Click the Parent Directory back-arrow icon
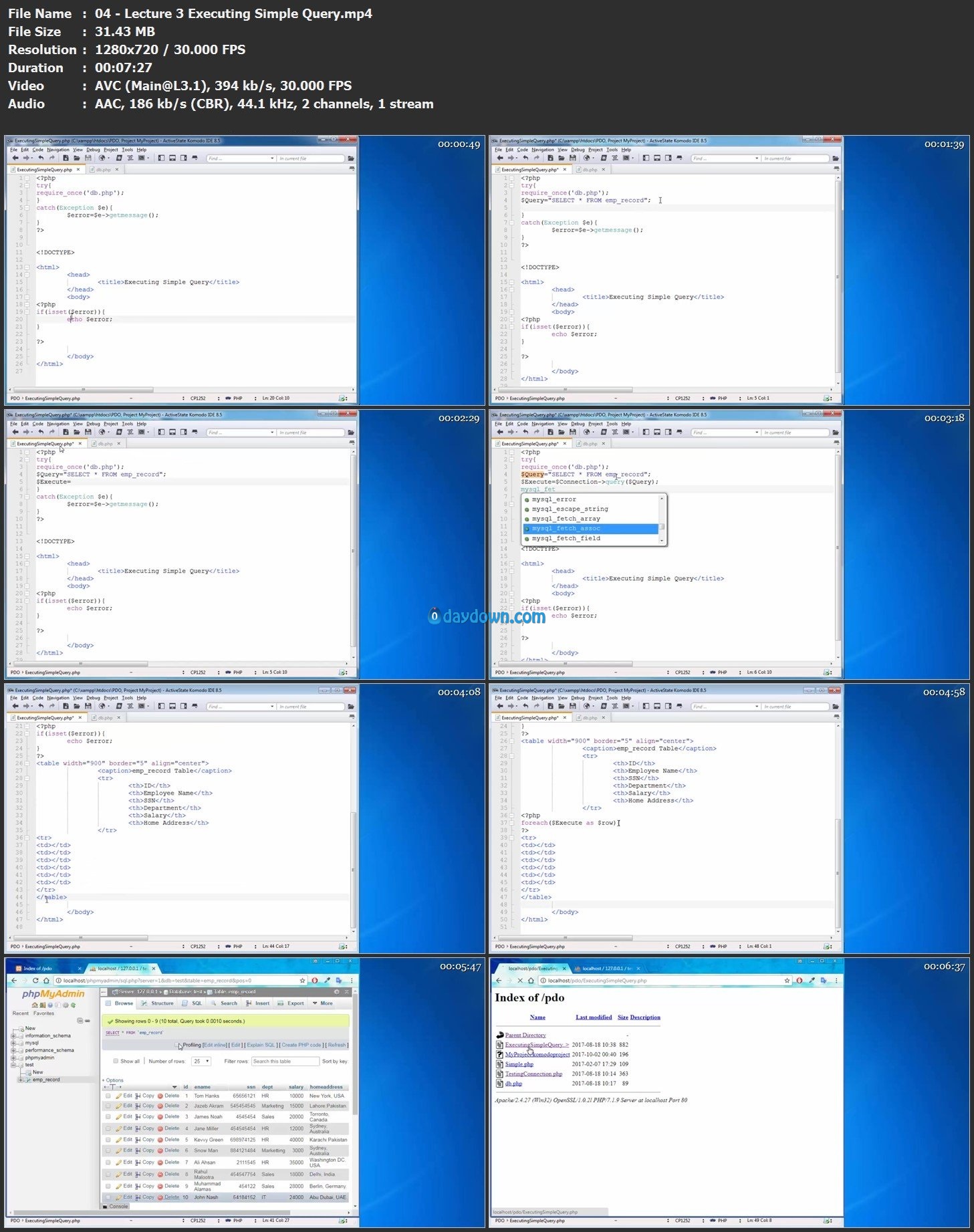Image resolution: width=974 pixels, height=1232 pixels. tap(499, 1035)
